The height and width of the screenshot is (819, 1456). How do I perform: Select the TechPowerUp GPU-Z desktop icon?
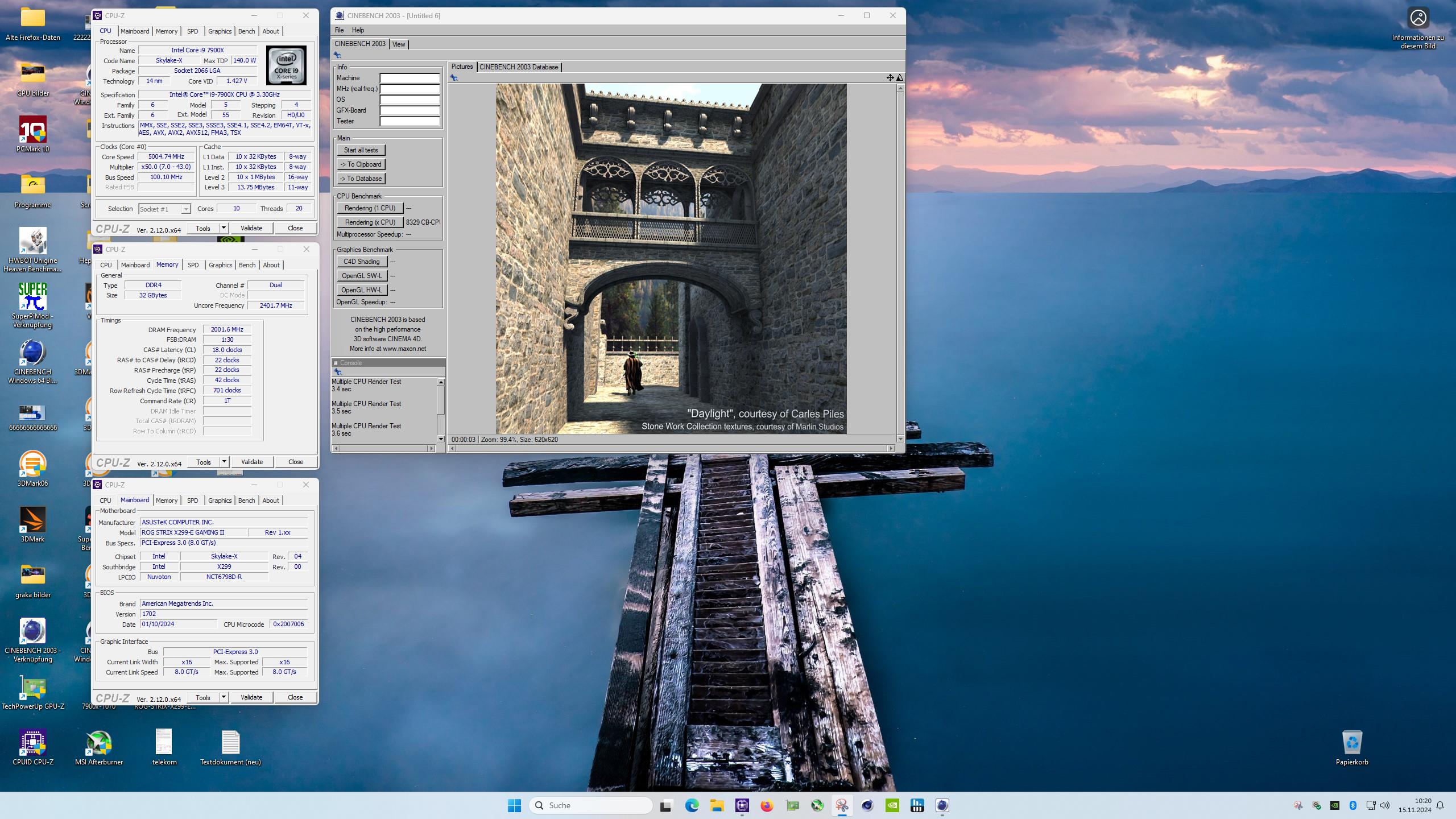pos(33,693)
